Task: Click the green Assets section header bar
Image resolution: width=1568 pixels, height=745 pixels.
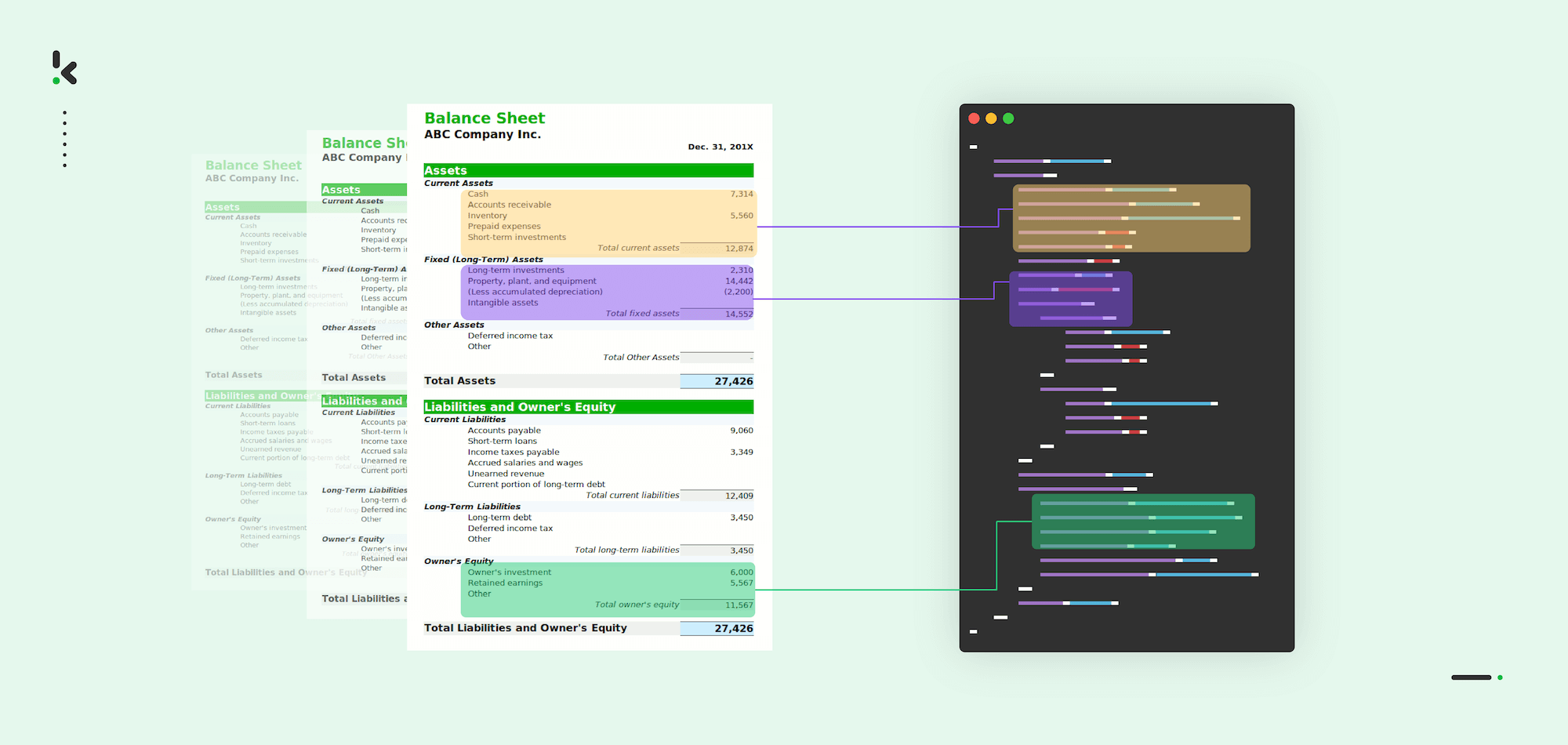Action: point(588,170)
